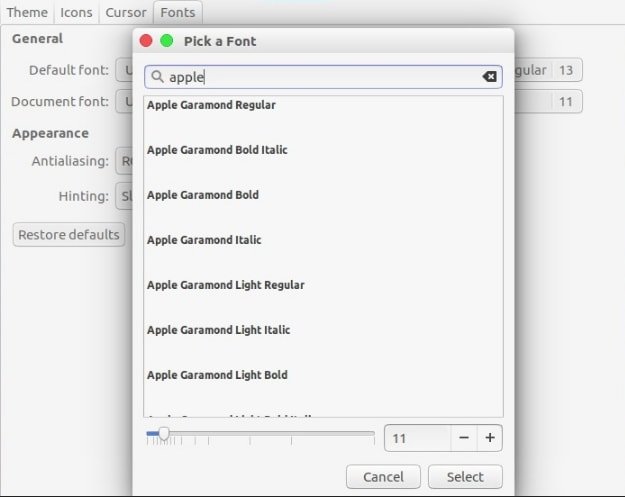Click Restore defaults button

[69, 234]
